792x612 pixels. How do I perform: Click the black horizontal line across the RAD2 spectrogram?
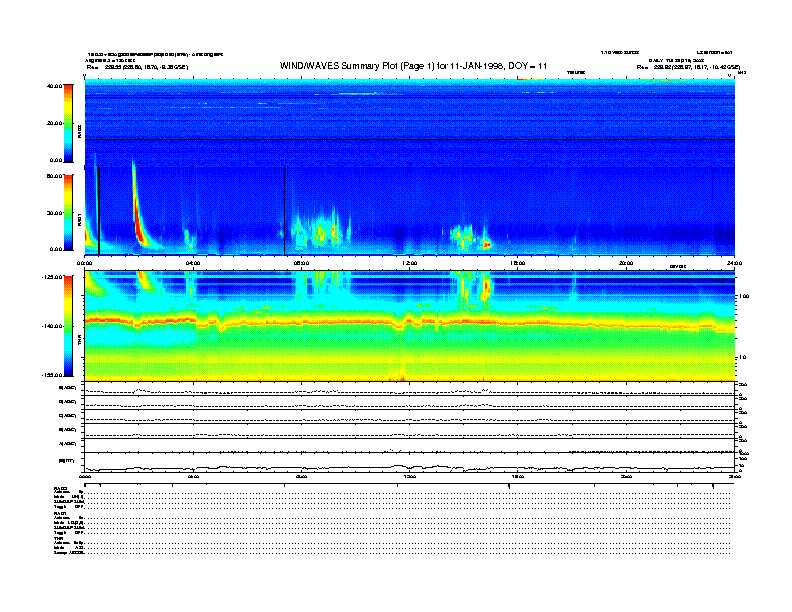410,139
